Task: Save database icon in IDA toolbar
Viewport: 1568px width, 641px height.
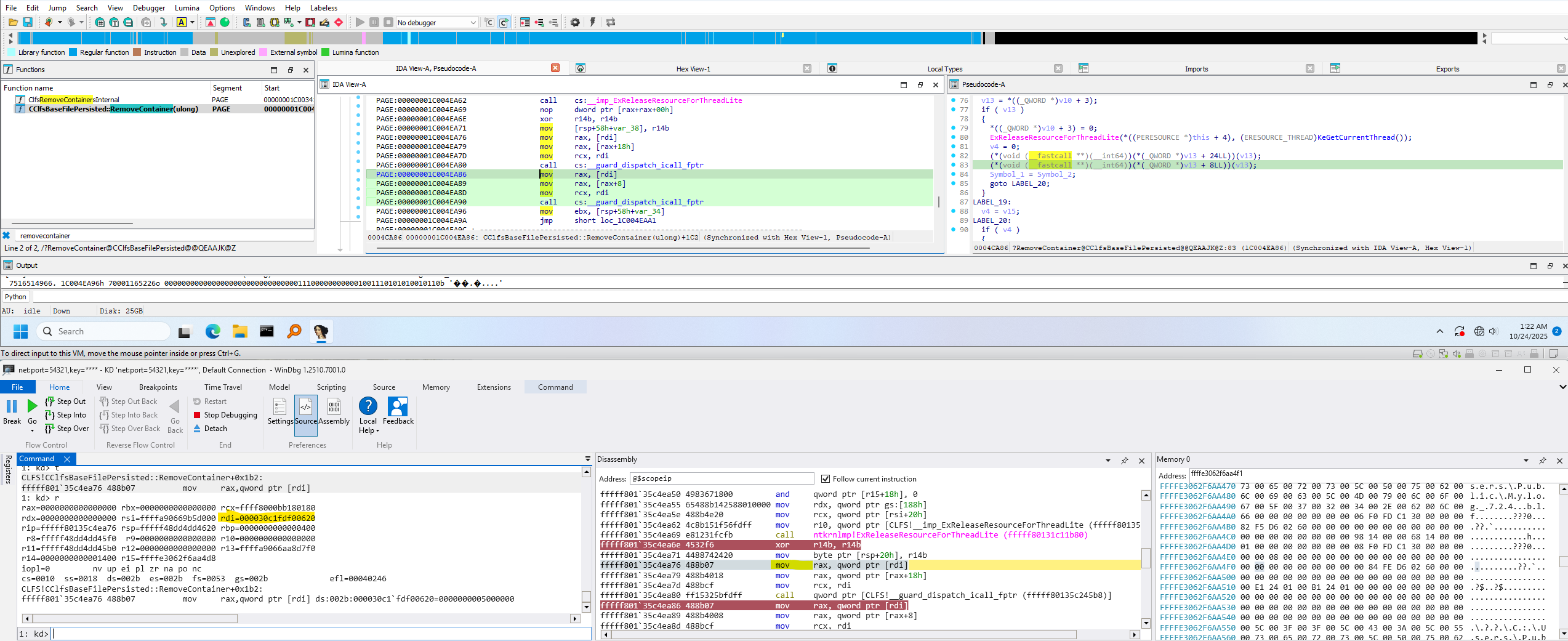Action: (x=28, y=22)
